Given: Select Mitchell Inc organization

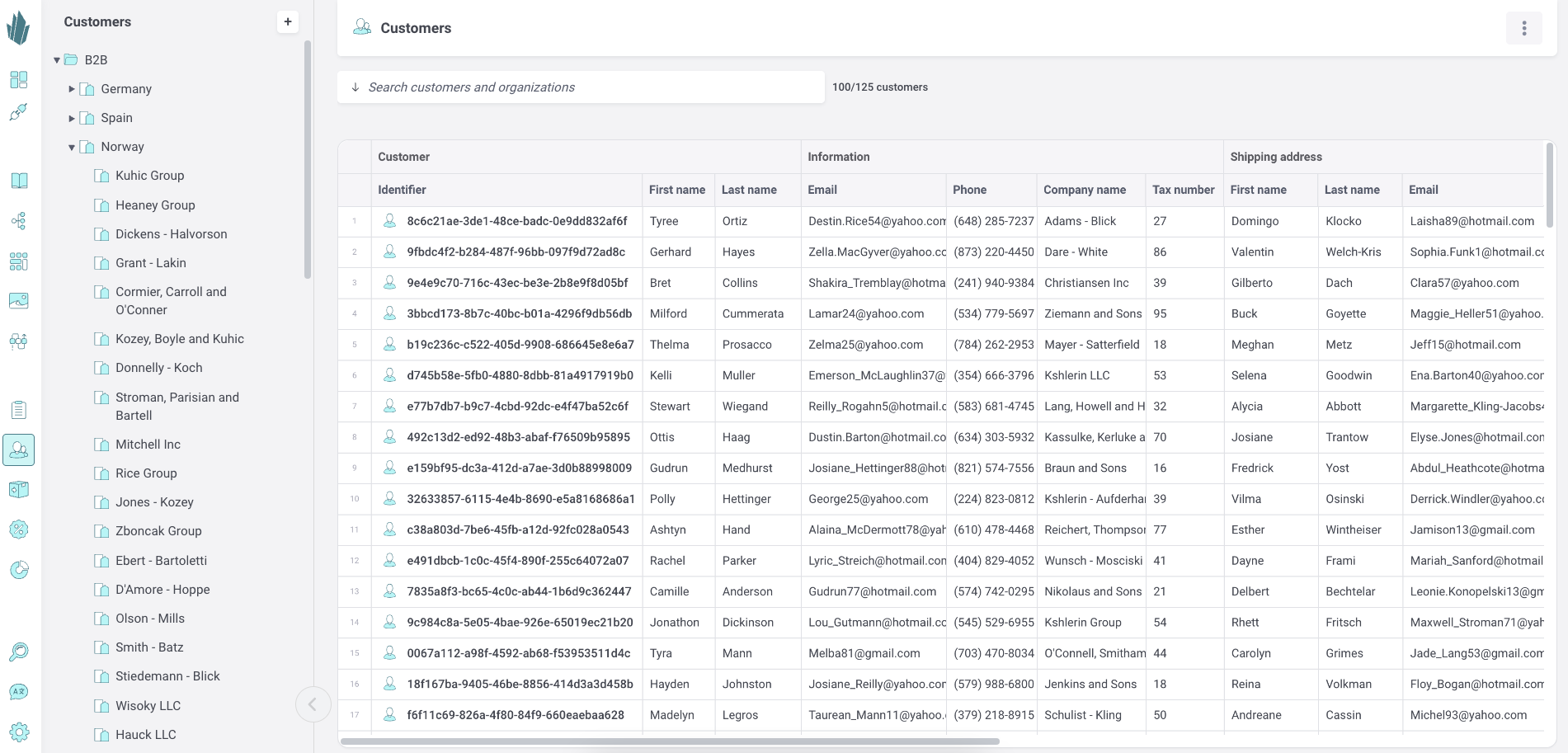Looking at the screenshot, I should coord(148,445).
